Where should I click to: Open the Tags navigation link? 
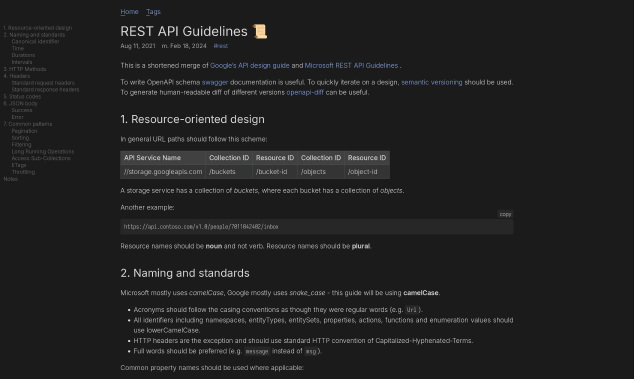click(154, 12)
